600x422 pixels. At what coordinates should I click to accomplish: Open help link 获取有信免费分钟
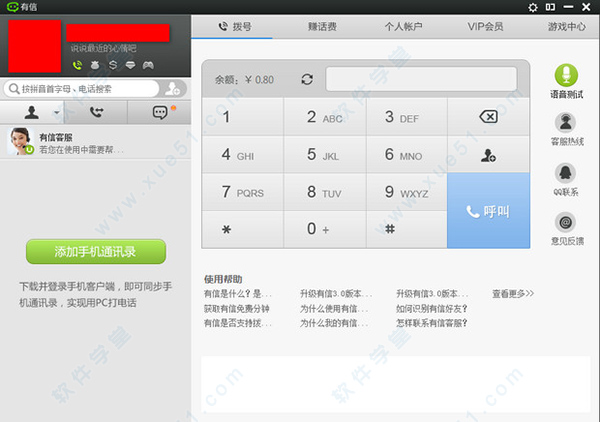coord(236,308)
